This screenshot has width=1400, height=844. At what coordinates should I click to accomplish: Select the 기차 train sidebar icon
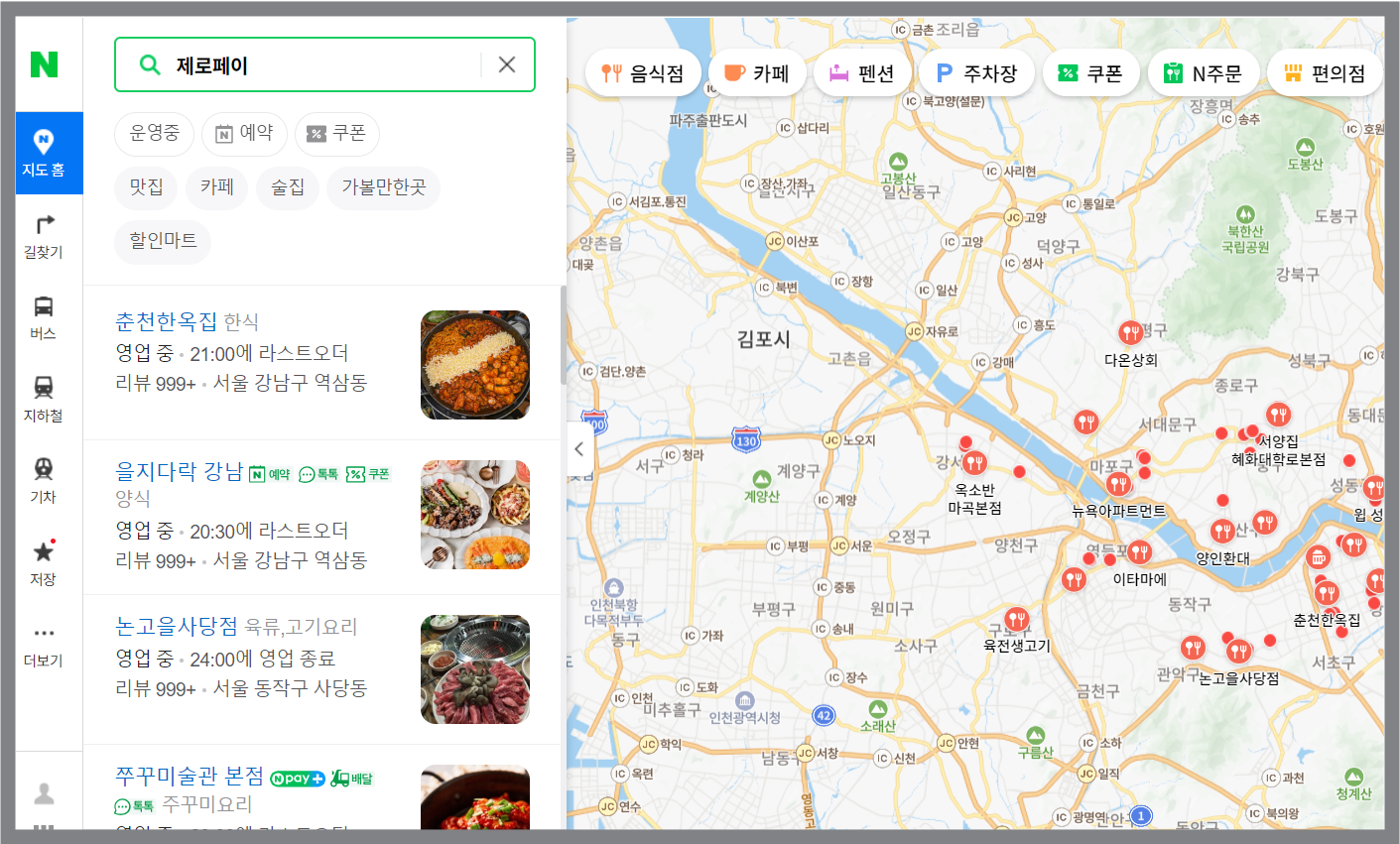point(44,480)
